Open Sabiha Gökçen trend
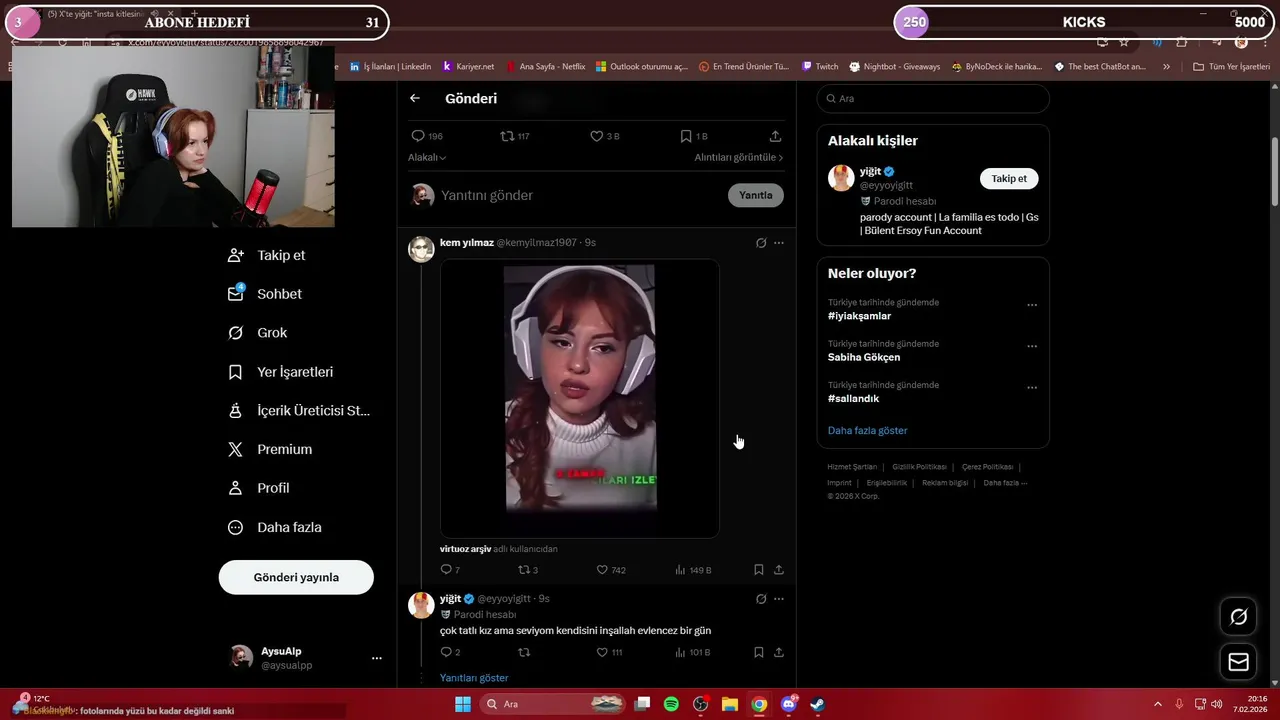The height and width of the screenshot is (720, 1280). [x=864, y=357]
